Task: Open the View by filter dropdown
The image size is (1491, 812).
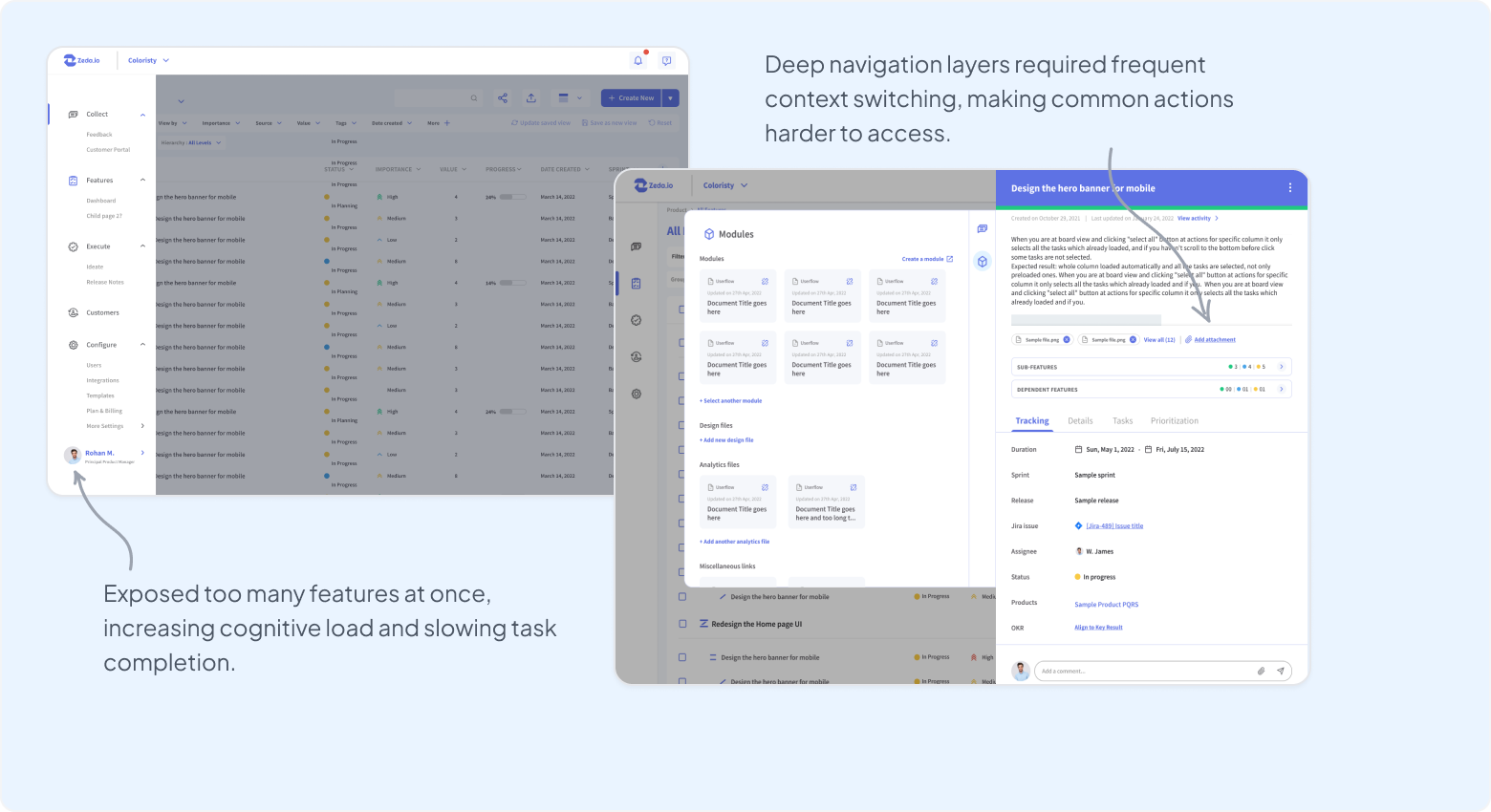Action: 173,123
